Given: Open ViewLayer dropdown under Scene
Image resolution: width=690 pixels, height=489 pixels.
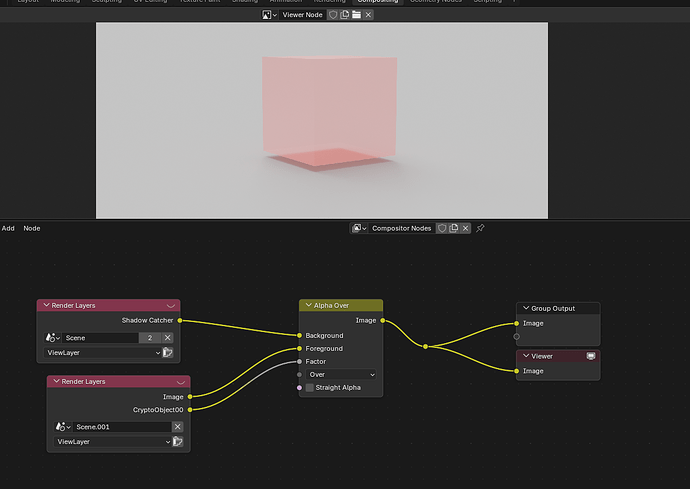Looking at the screenshot, I should (x=103, y=353).
